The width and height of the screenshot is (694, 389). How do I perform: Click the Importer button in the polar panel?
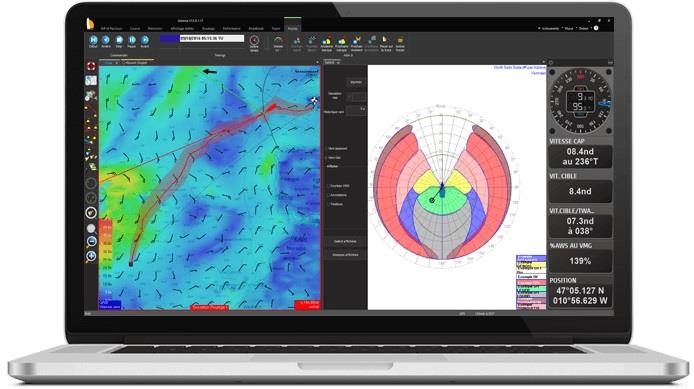coord(356,82)
